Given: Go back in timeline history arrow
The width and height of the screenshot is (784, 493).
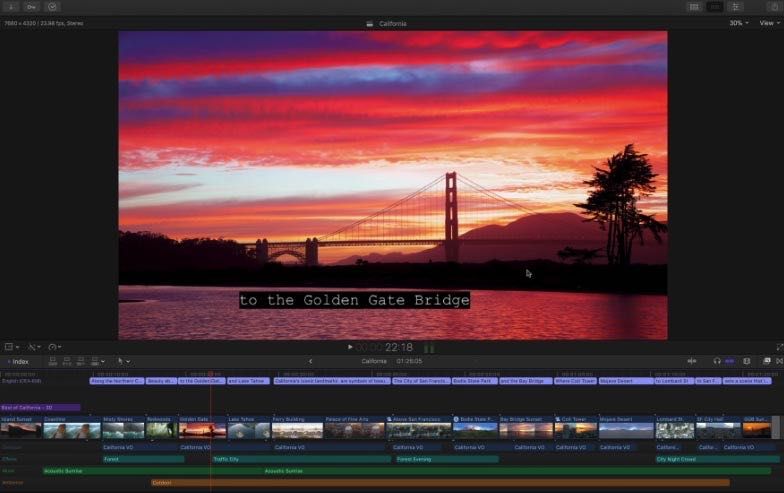Looking at the screenshot, I should click(x=310, y=361).
